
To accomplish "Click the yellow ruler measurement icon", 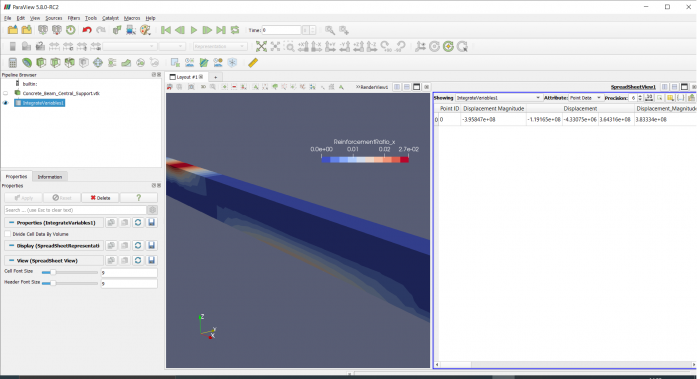I will click(x=253, y=62).
